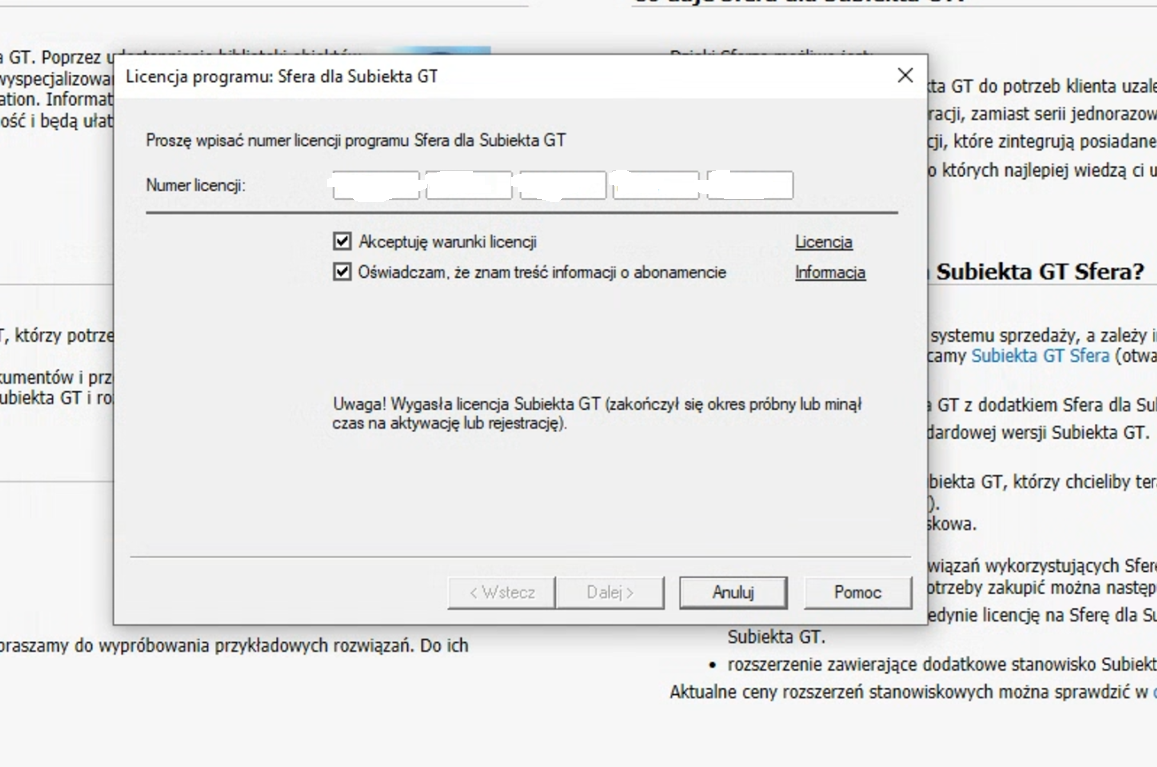Click the disabled Wstecz button
1157x767 pixels.
pyautogui.click(x=502, y=592)
